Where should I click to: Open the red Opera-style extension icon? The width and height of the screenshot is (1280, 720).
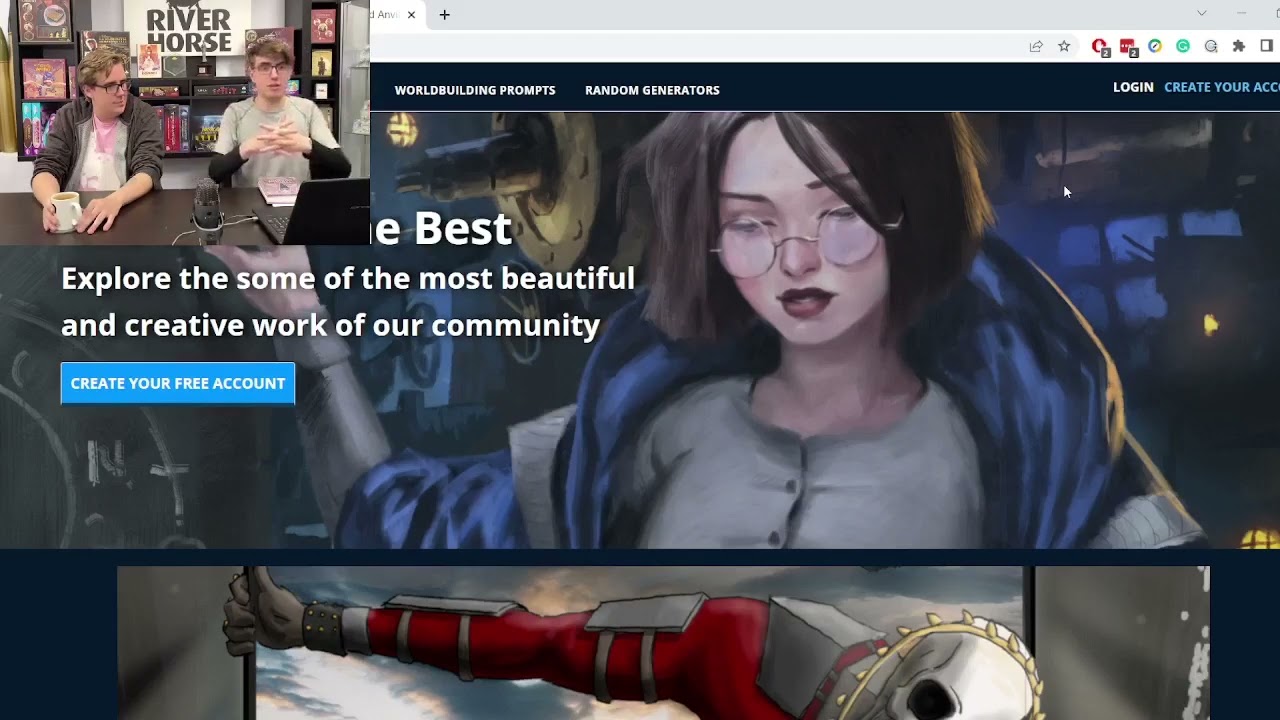pos(1100,46)
